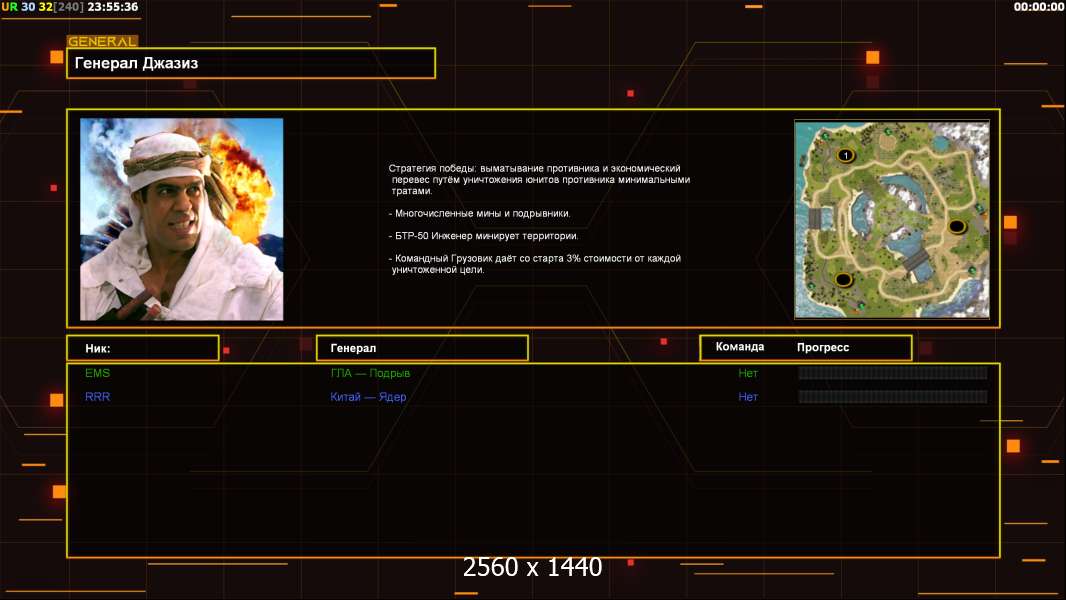Click 'Китай — Ядер' general entry
Screen dimensions: 1066x600
click(368, 397)
